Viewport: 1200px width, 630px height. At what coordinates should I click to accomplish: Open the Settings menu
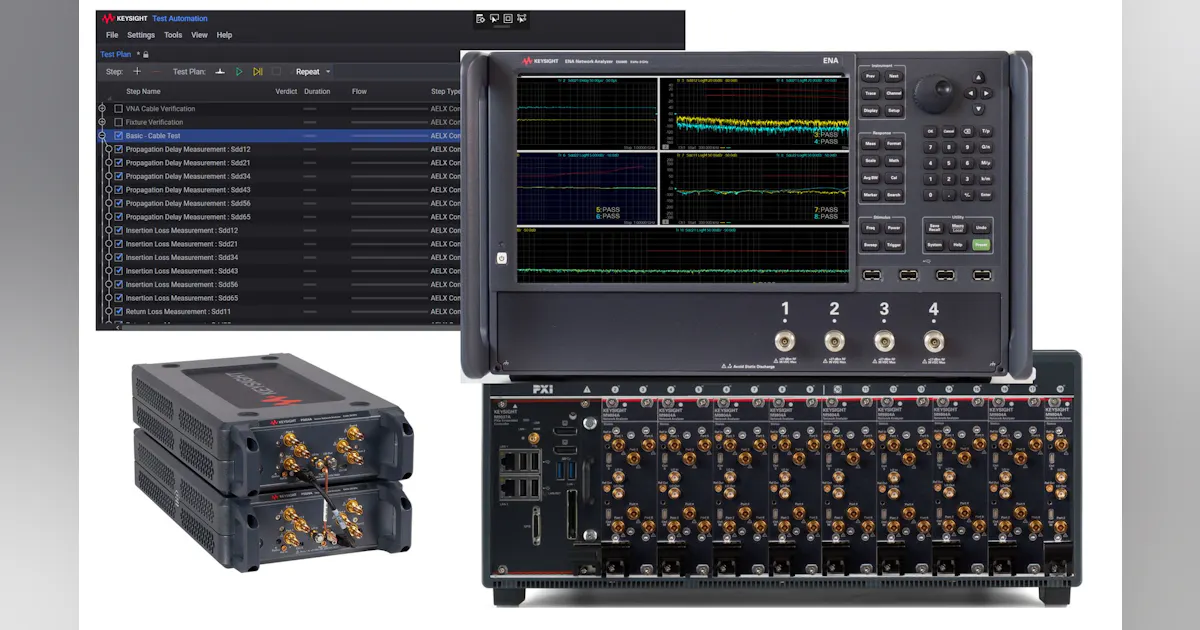click(x=141, y=35)
